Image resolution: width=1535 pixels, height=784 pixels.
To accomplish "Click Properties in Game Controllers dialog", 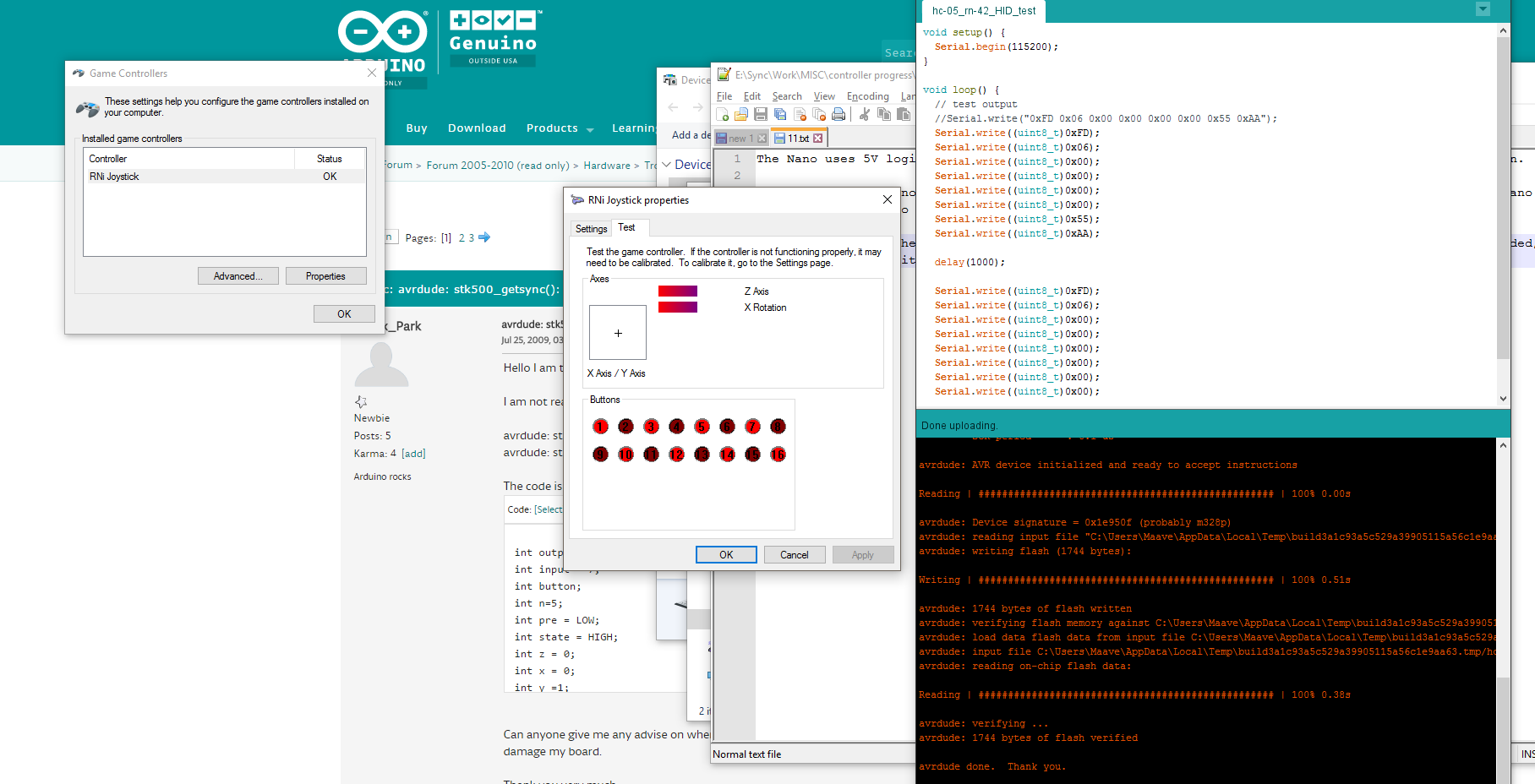I will point(325,276).
